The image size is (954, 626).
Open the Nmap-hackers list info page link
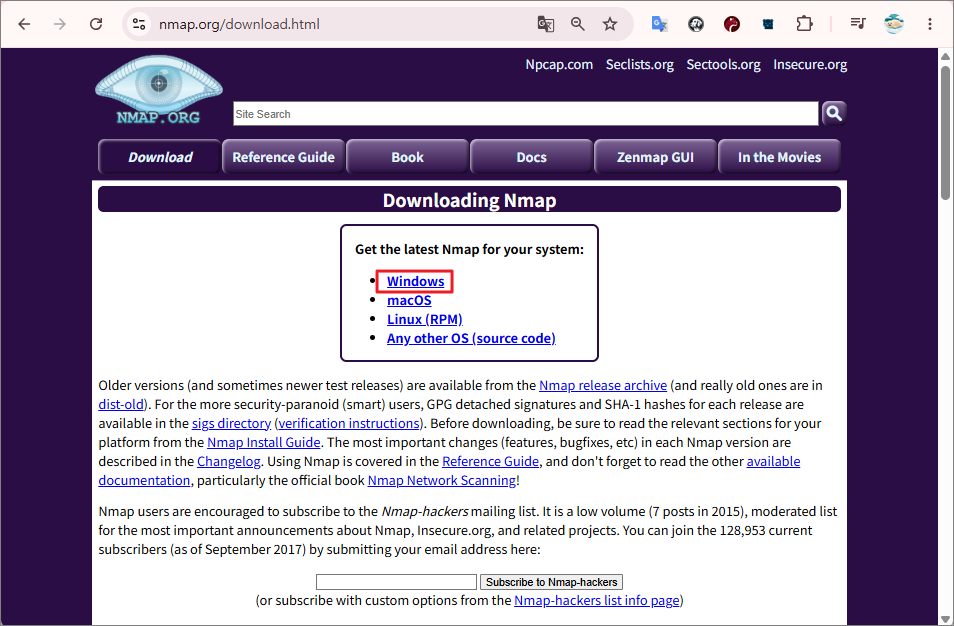(x=596, y=600)
